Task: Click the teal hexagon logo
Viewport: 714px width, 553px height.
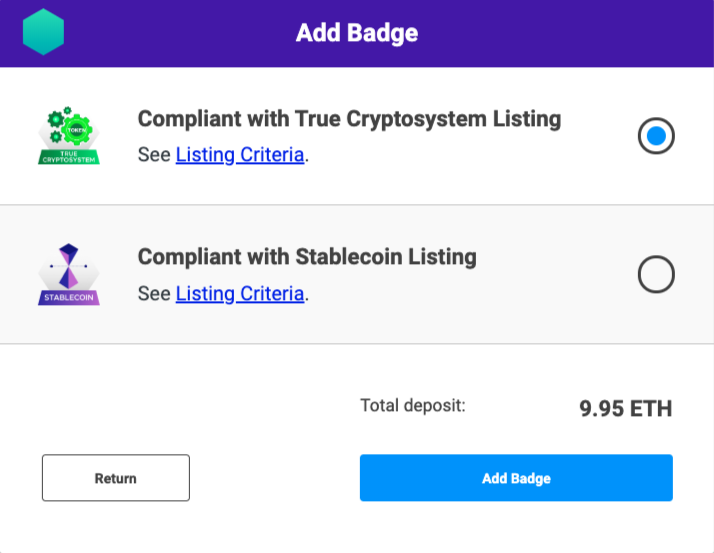Action: coord(43,32)
